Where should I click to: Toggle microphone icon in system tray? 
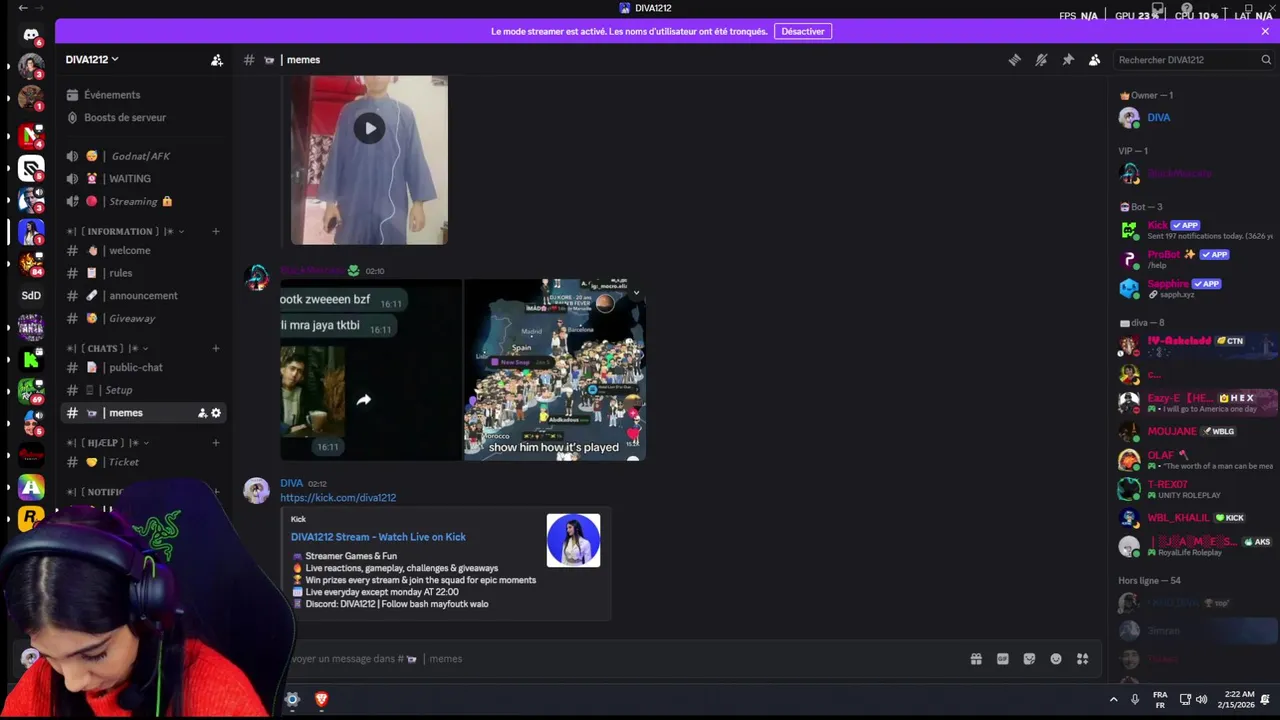point(1134,699)
